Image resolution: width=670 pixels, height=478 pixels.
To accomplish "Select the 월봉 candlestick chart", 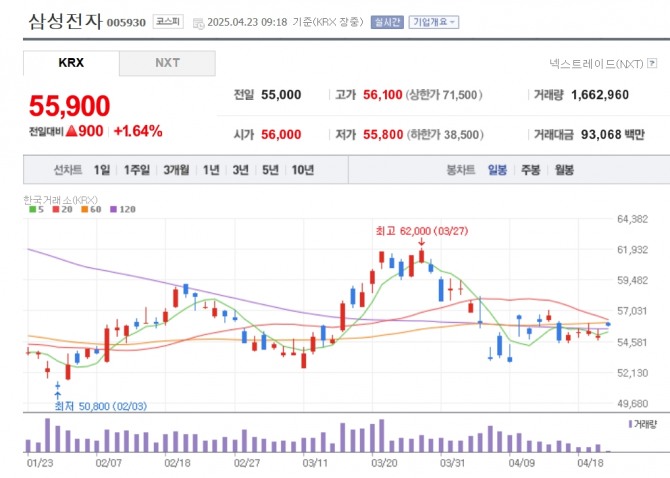I will click(564, 170).
